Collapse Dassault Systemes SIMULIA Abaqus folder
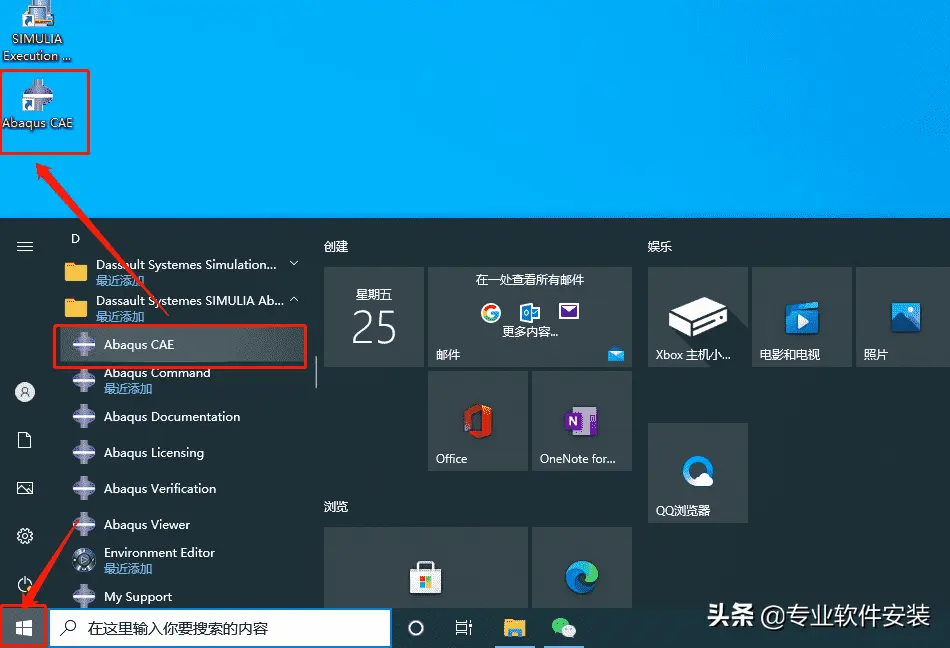The image size is (950, 648). (182, 308)
